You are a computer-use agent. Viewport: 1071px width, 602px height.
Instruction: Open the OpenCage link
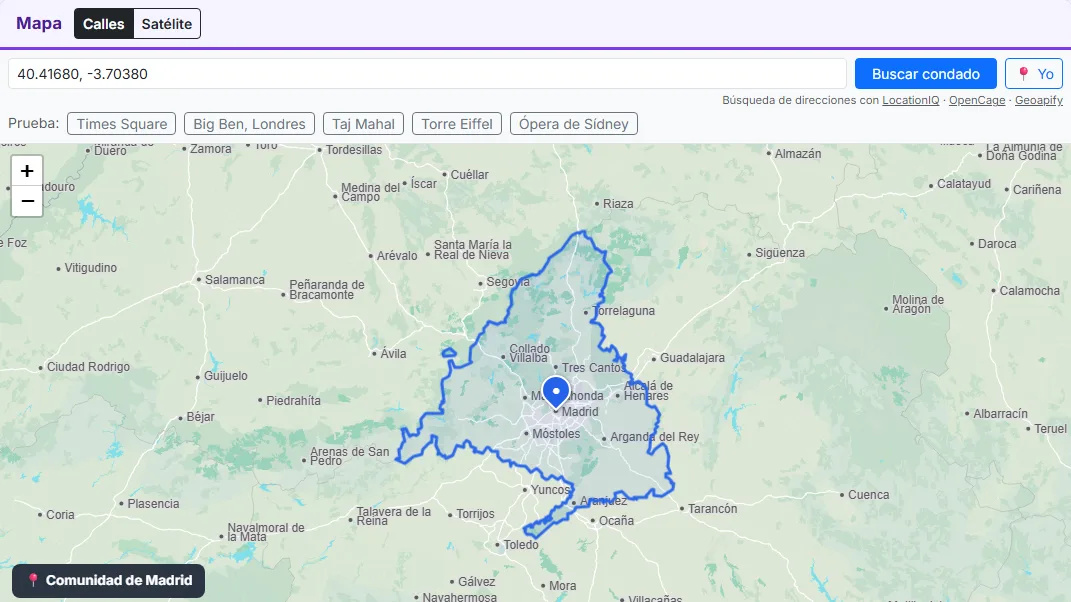[977, 100]
